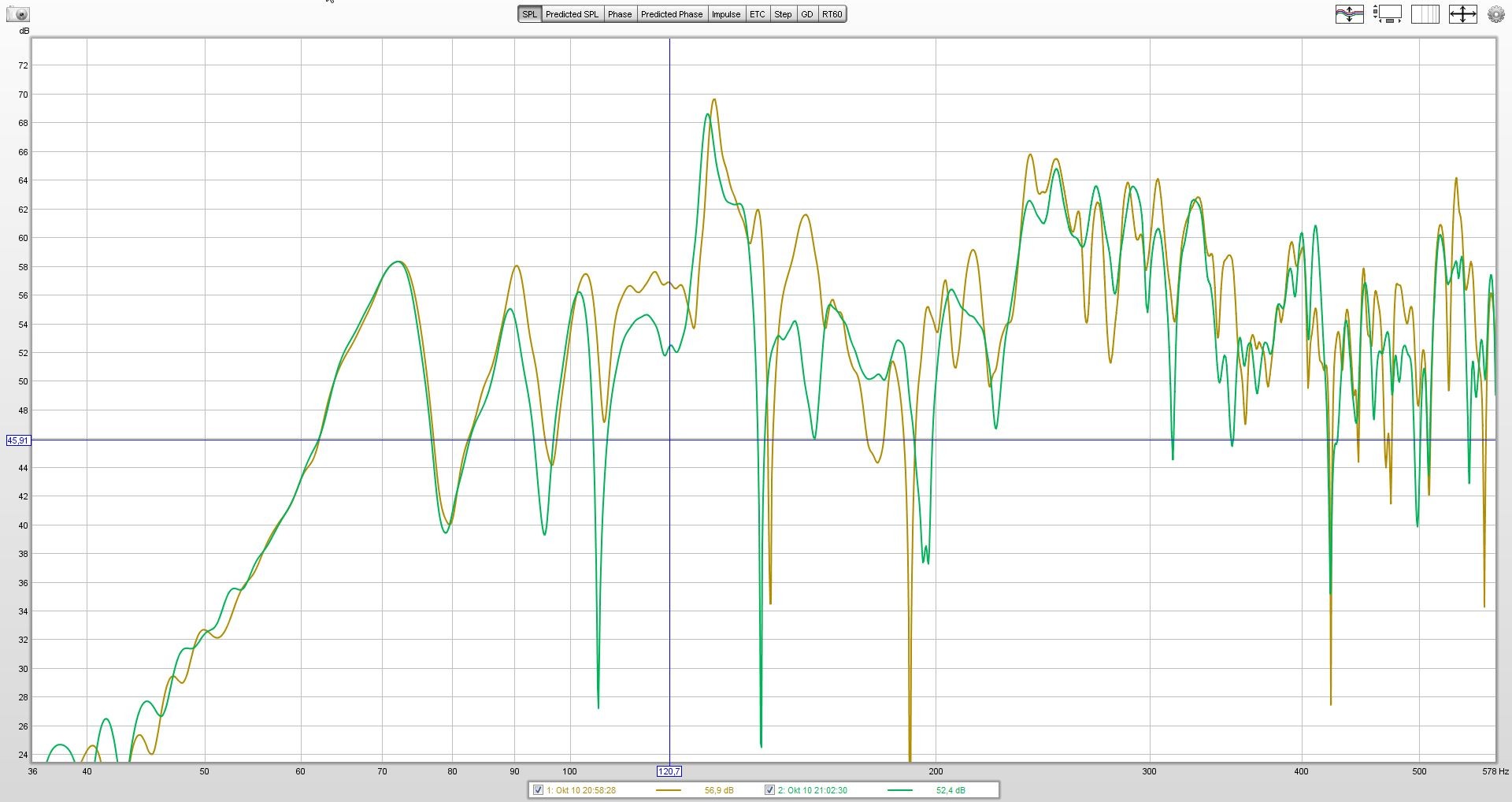Switch to the Predicted SPL tab
Image resolution: width=1512 pixels, height=802 pixels.
[x=573, y=14]
